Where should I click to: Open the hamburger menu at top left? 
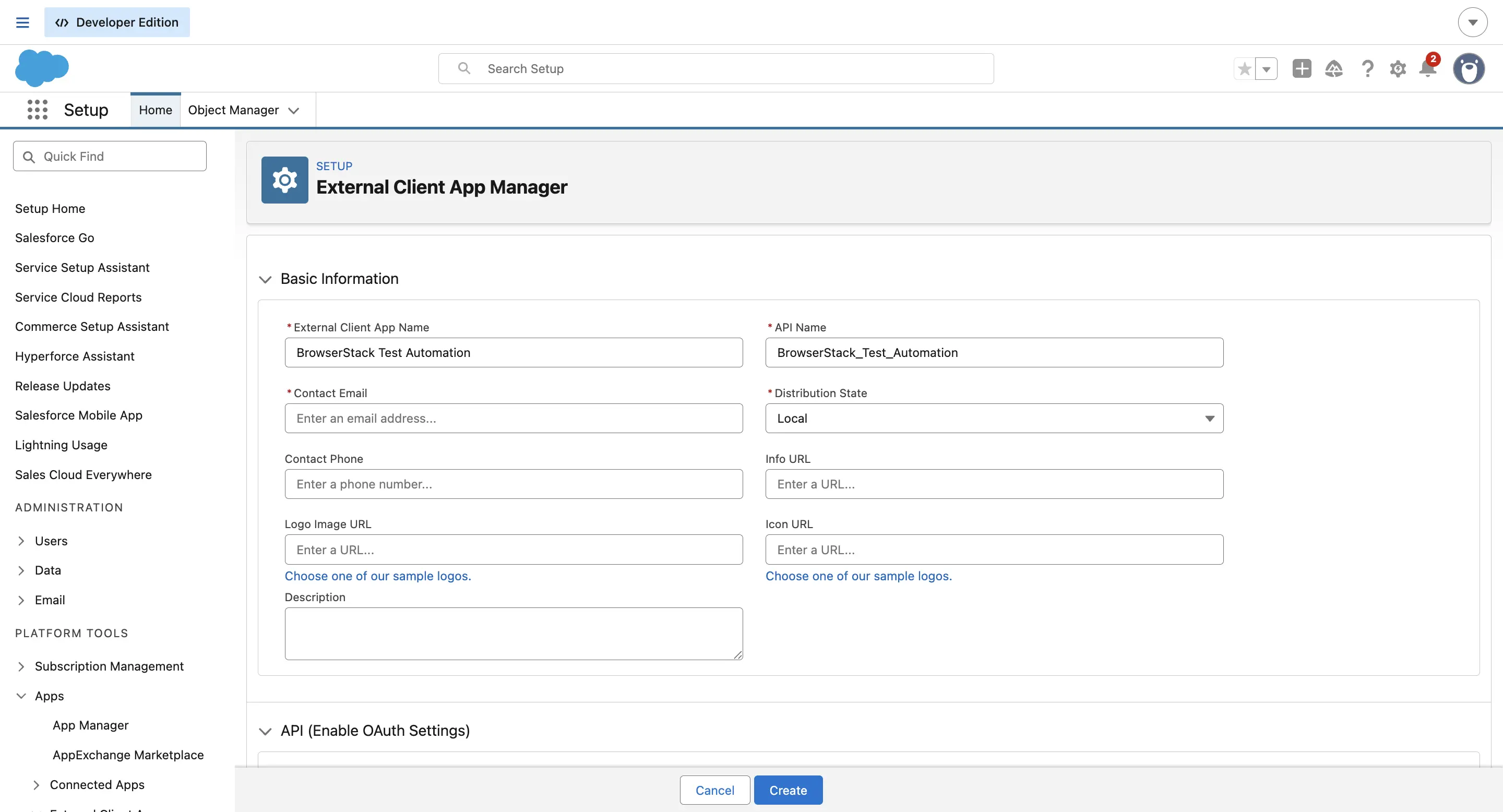23,21
